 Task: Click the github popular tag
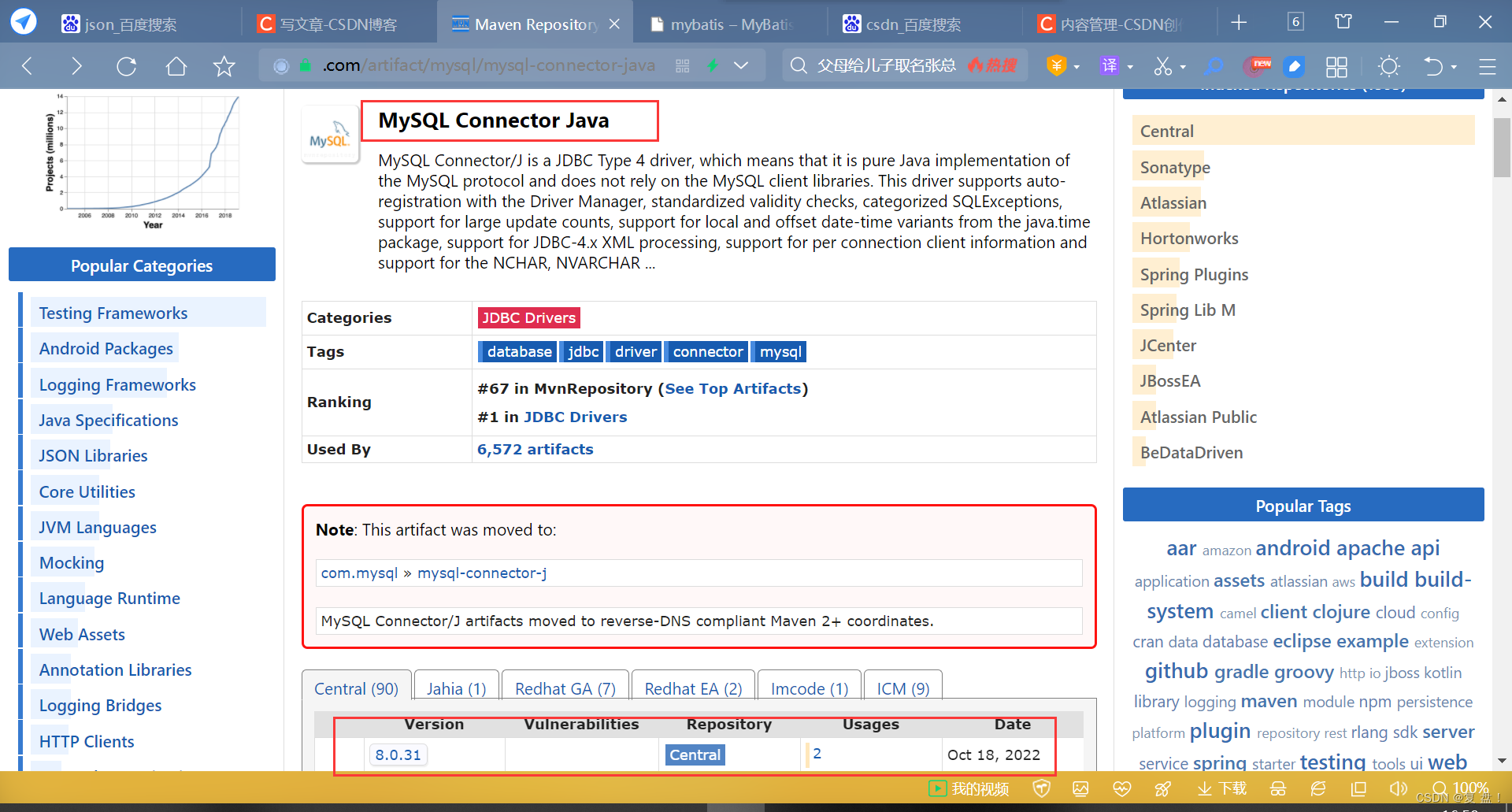coord(1176,671)
